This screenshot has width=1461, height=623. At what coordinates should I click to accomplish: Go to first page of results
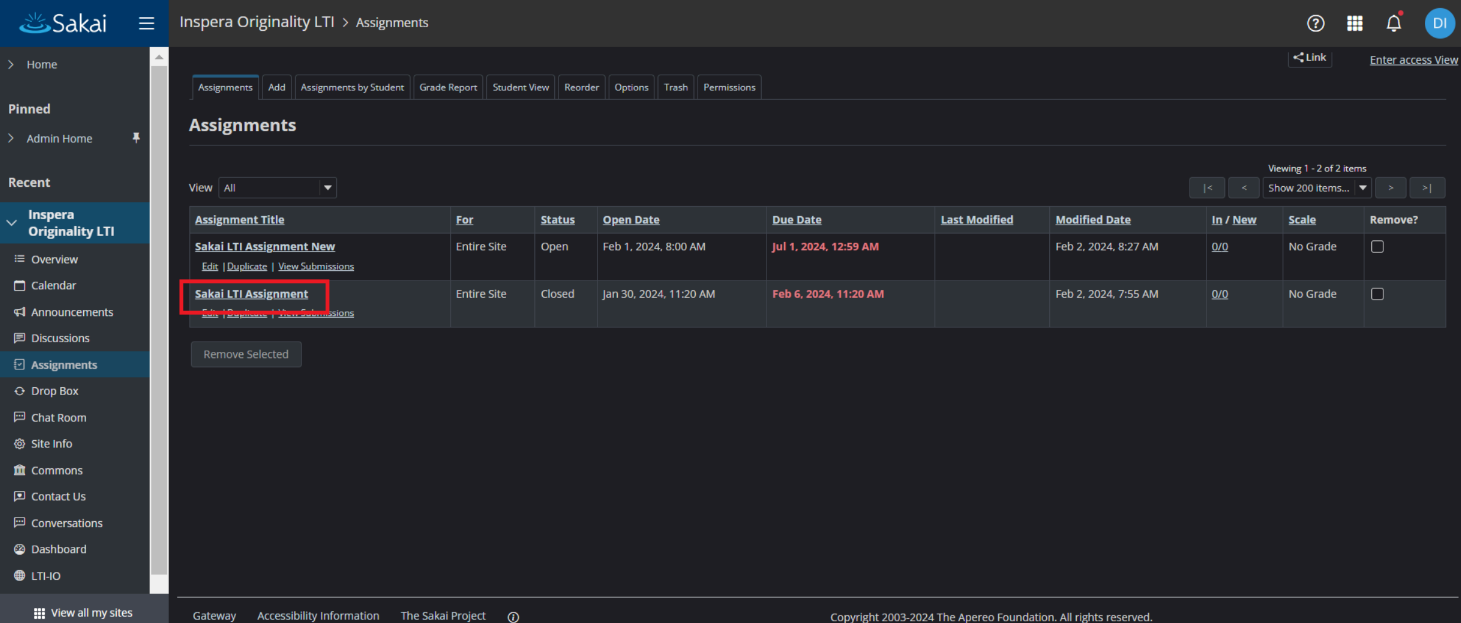[x=1207, y=188]
